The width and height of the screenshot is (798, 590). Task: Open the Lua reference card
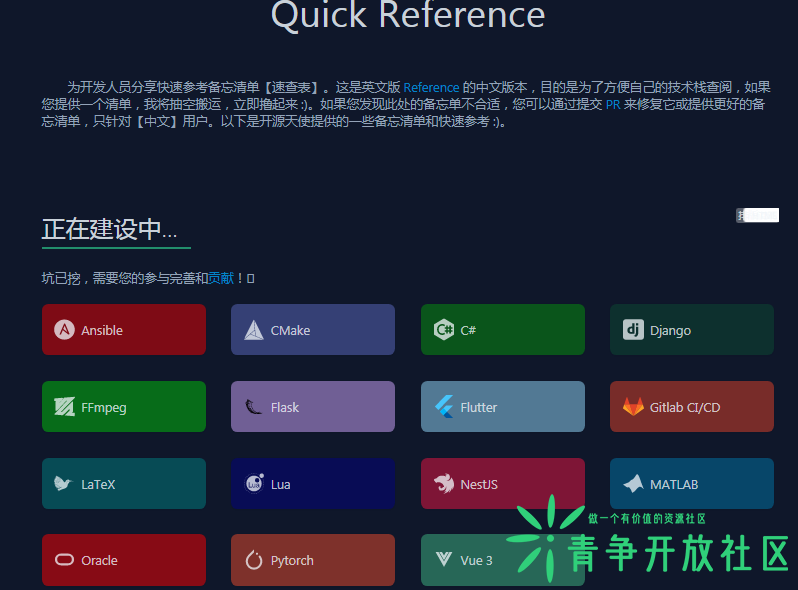pos(313,484)
